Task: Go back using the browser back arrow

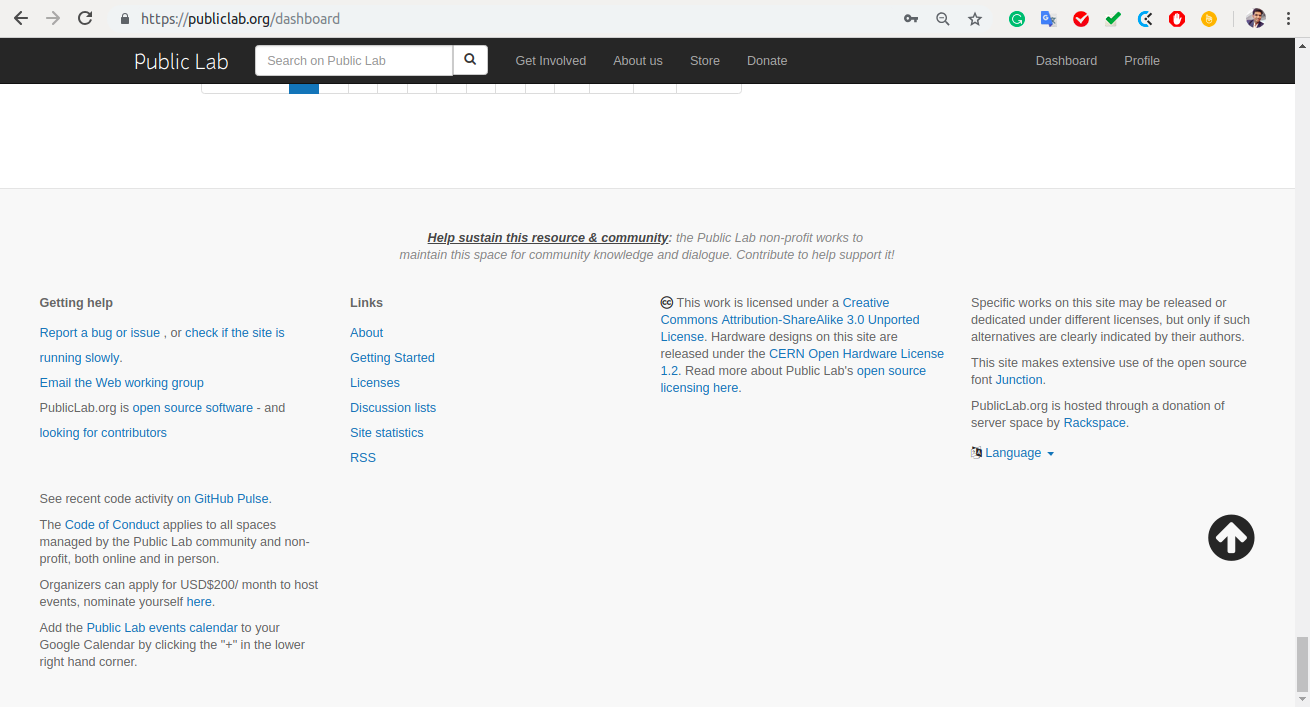Action: coord(20,18)
